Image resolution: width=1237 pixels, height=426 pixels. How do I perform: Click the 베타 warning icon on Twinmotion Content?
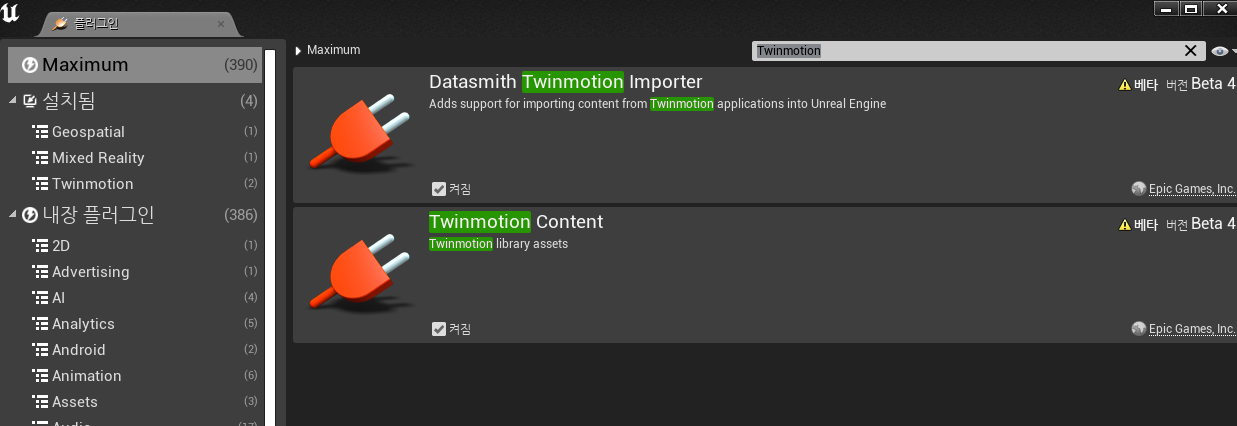coord(1124,225)
